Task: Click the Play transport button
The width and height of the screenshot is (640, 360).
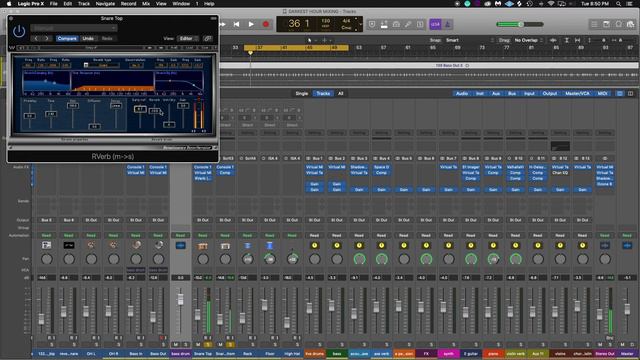Action: (x=251, y=24)
